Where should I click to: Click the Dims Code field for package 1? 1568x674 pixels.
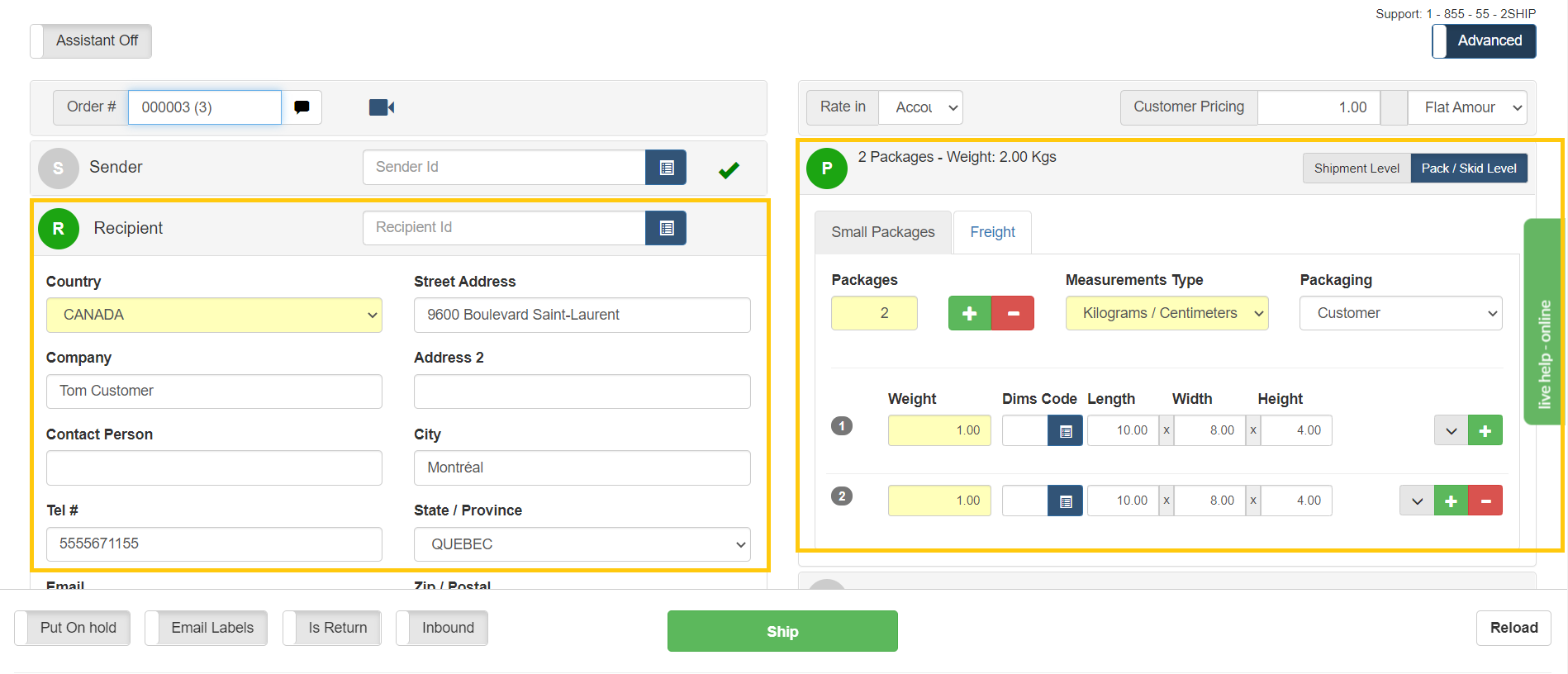(1024, 430)
